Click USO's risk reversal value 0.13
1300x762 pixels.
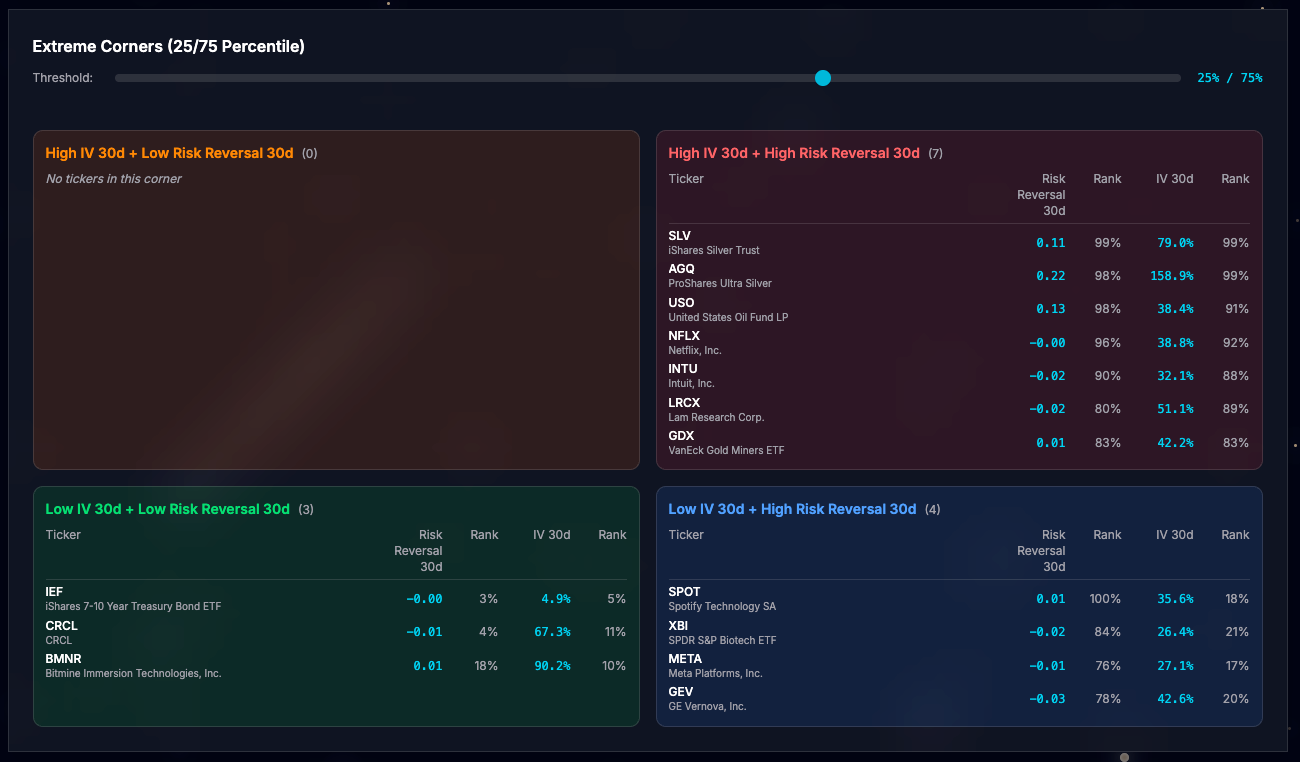pos(1051,309)
